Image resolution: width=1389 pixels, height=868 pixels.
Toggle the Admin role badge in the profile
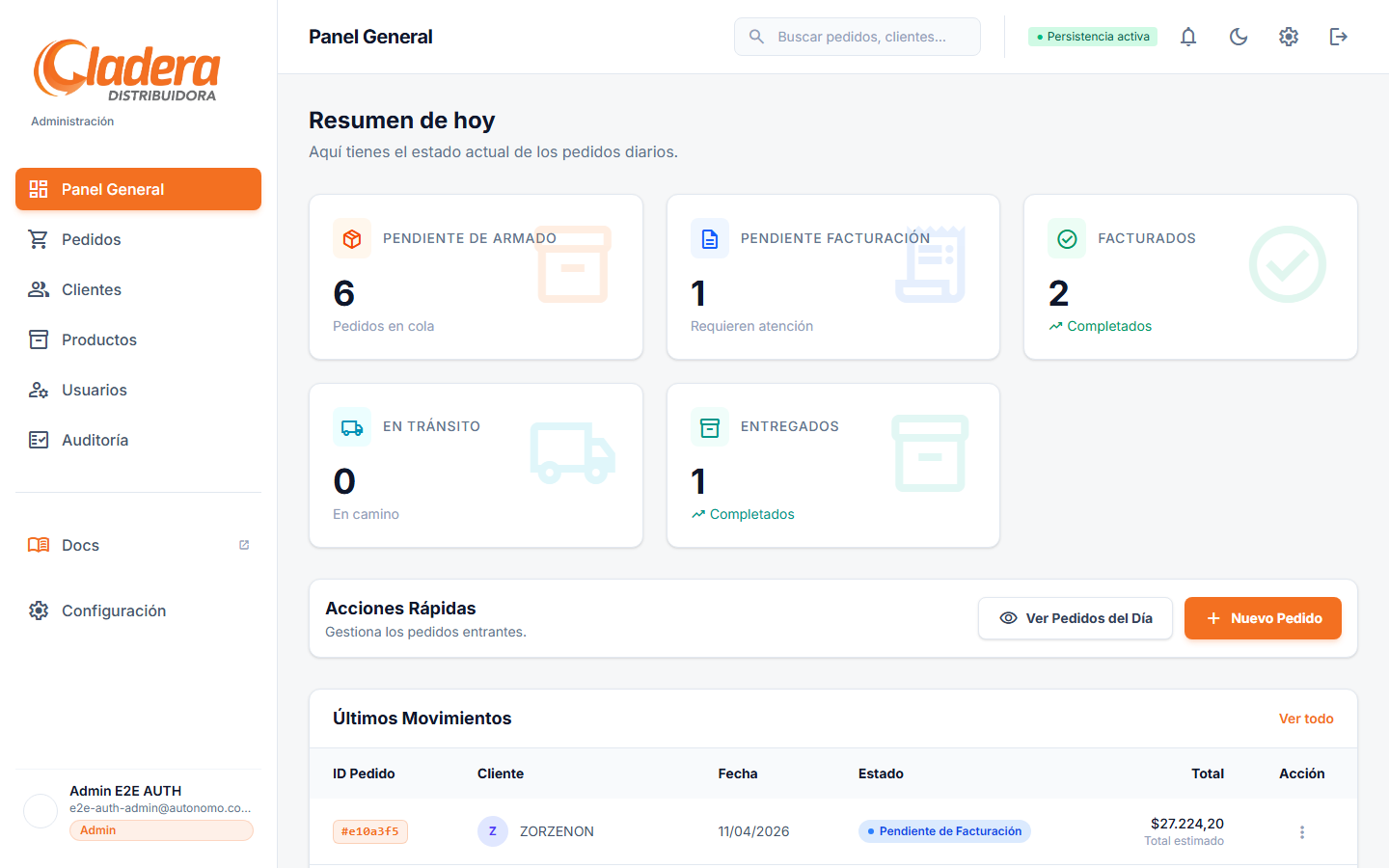click(x=160, y=829)
